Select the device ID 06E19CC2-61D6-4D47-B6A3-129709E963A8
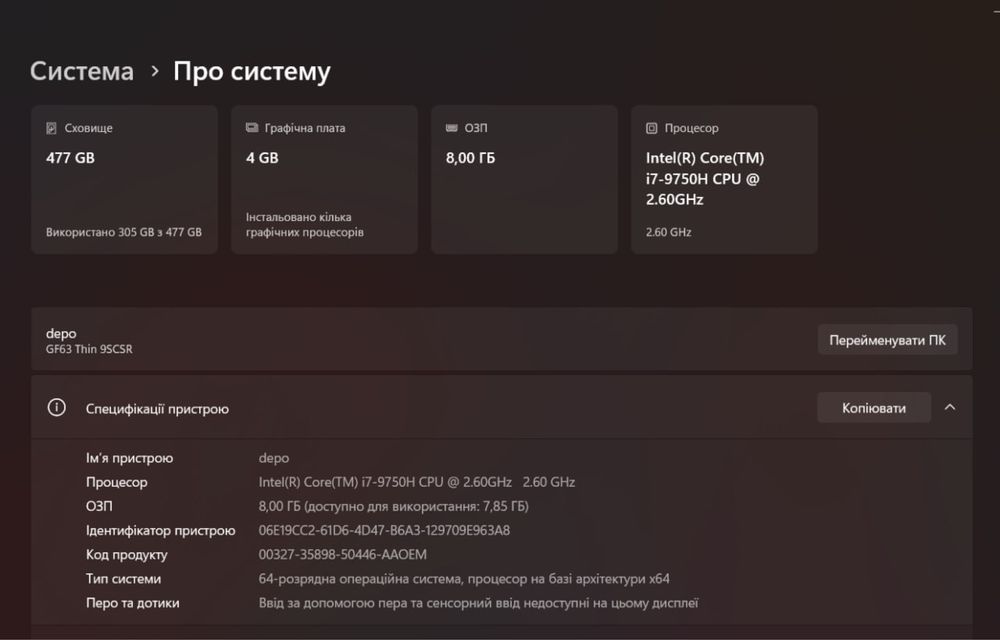This screenshot has width=1000, height=640. [384, 530]
